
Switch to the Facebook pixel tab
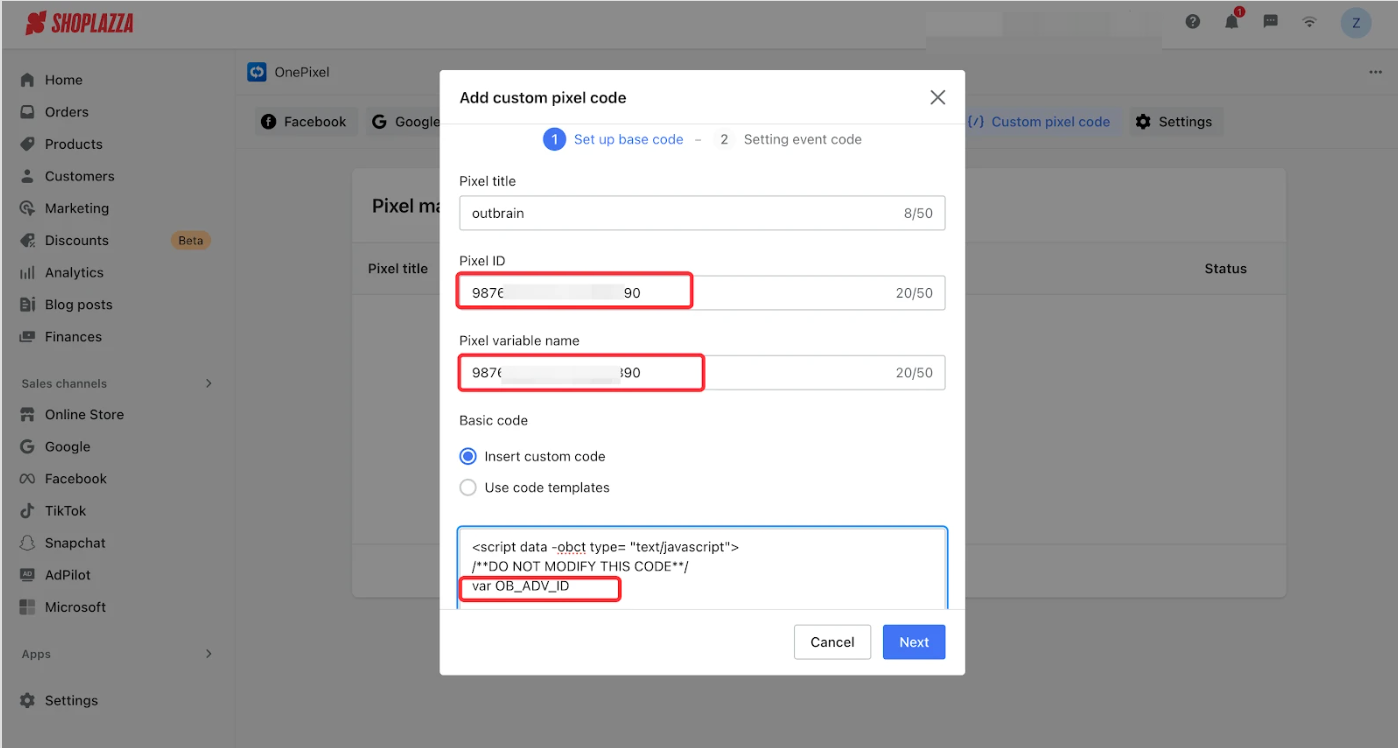click(x=305, y=122)
